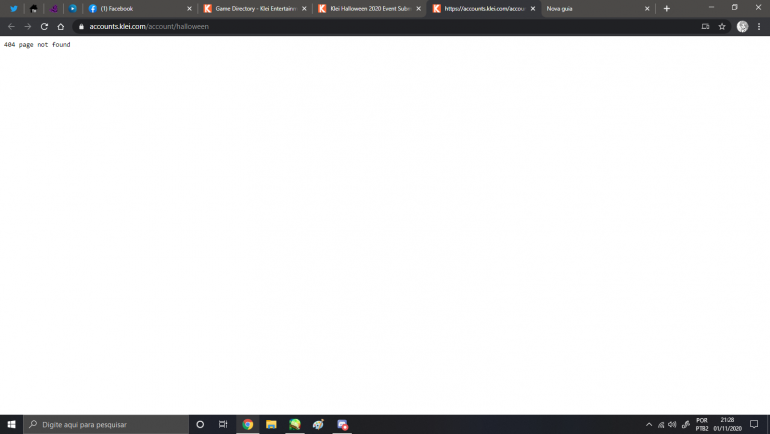Click the pen/link tray icon

tap(686, 425)
